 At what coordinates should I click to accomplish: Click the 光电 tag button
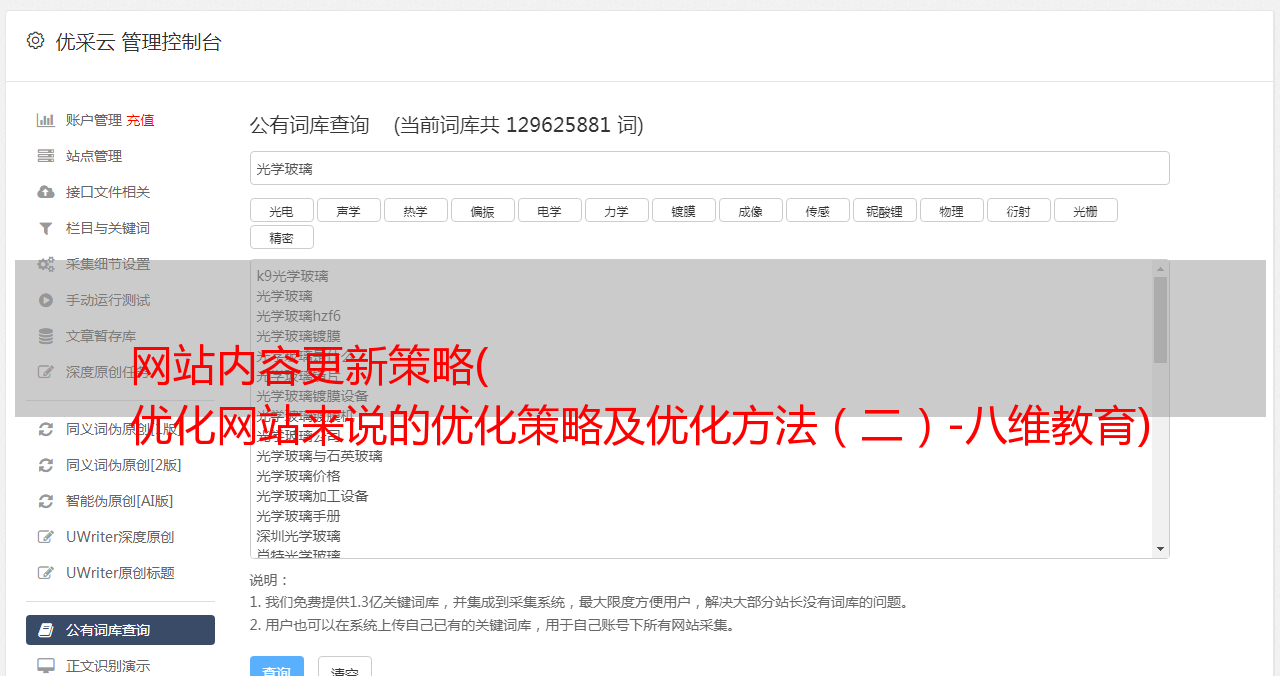pyautogui.click(x=282, y=210)
